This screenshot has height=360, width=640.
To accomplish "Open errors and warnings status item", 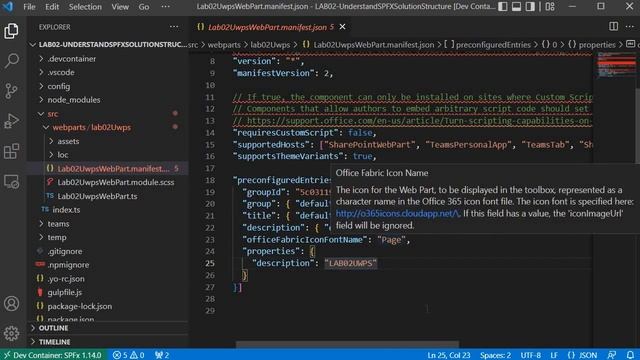I will tap(128, 355).
